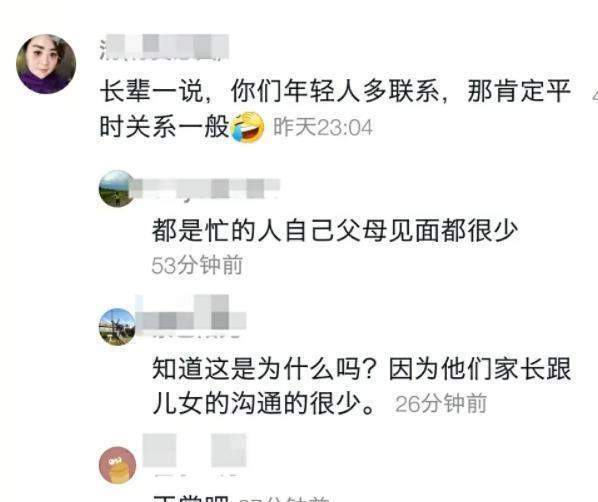Tap the partially visible reply at bottom
The height and width of the screenshot is (502, 598).
click(x=191, y=499)
